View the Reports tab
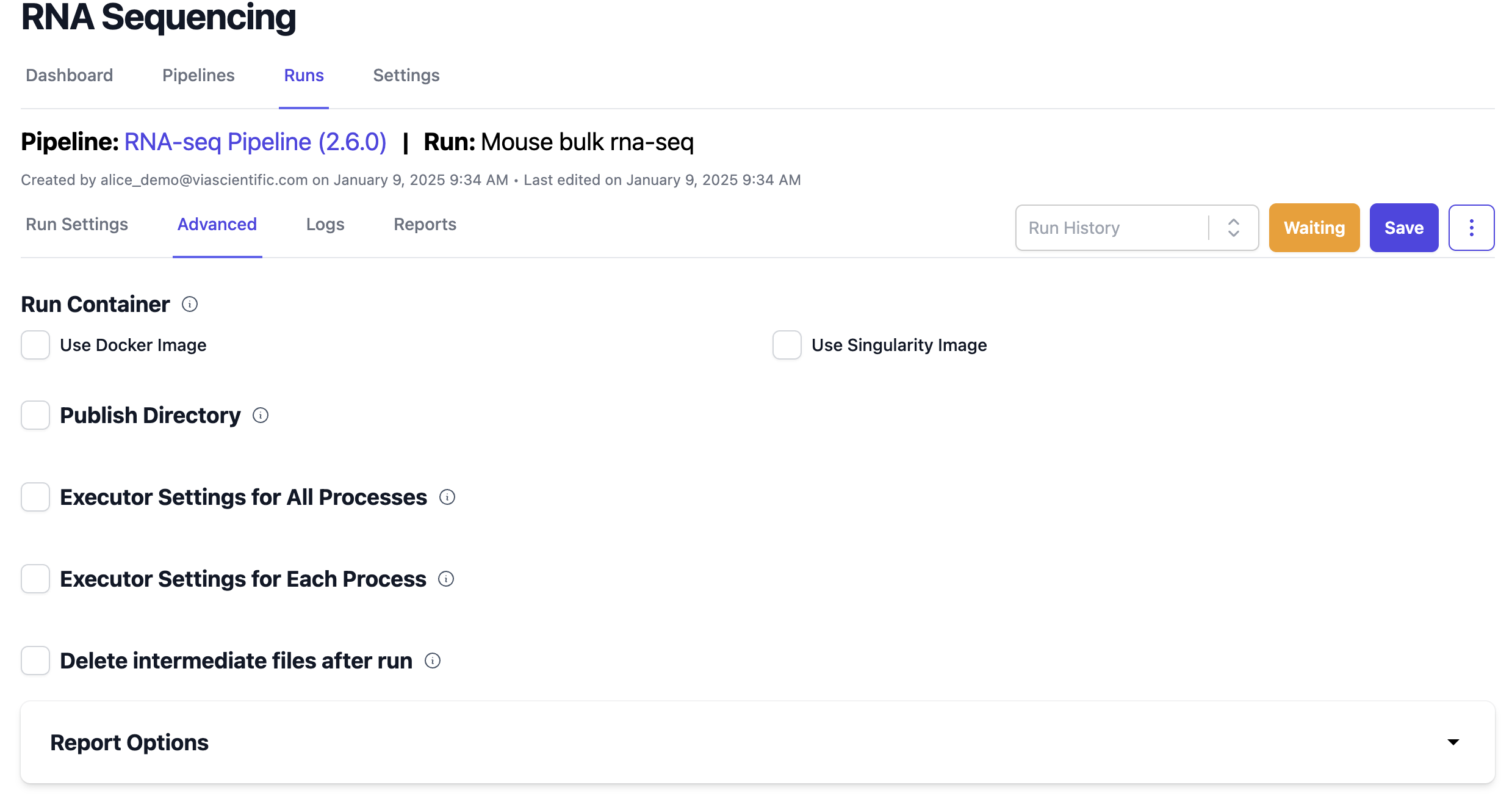This screenshot has width=1512, height=804. click(425, 224)
